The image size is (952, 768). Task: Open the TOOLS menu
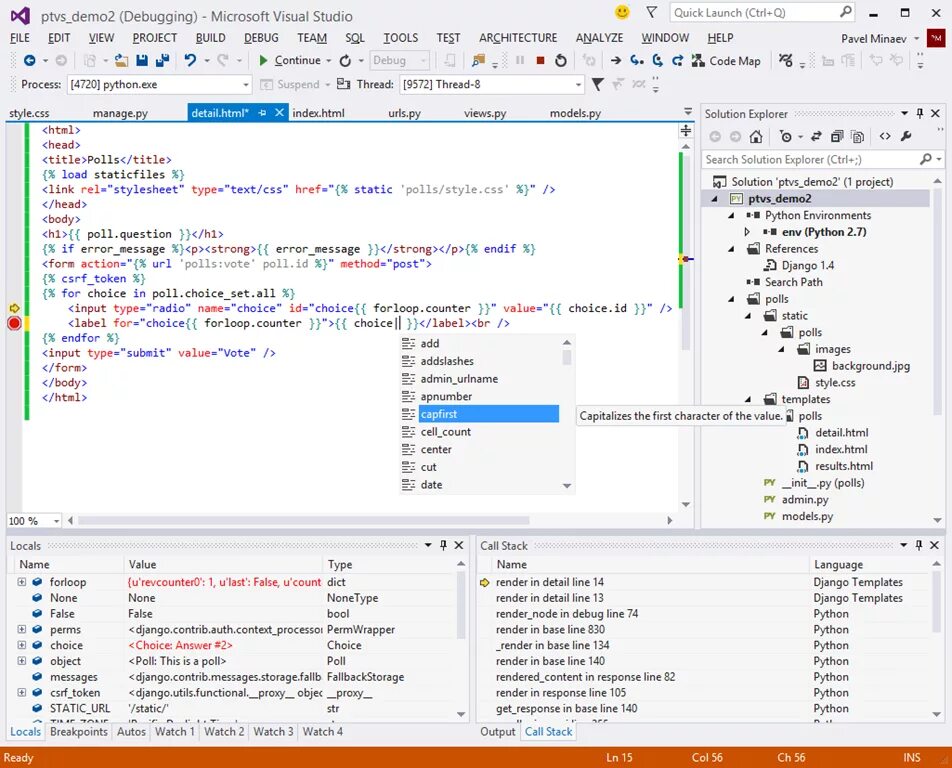point(400,38)
